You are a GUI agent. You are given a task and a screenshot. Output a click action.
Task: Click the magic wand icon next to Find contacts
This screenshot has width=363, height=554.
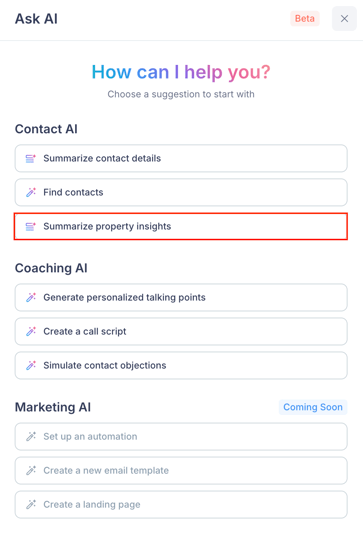click(31, 193)
